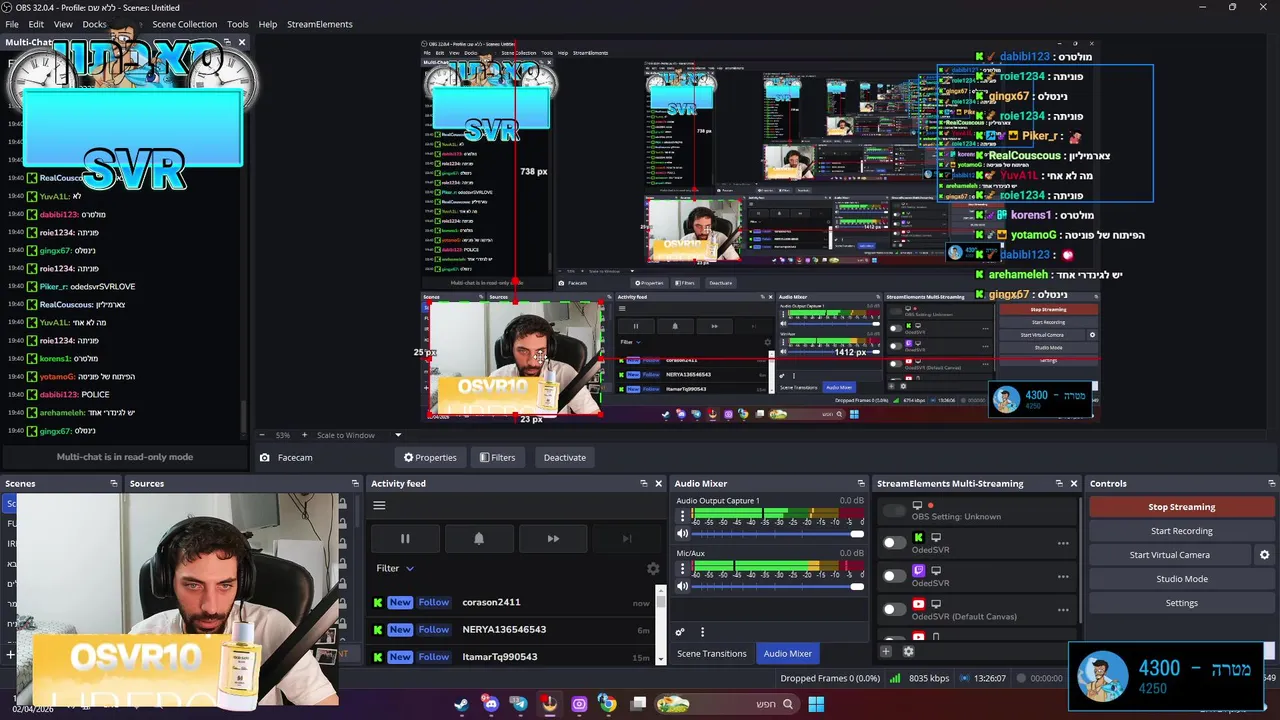The image size is (1280, 720).
Task: Undock the StreamElements Multi-Streaming panel
Action: pos(1059,483)
